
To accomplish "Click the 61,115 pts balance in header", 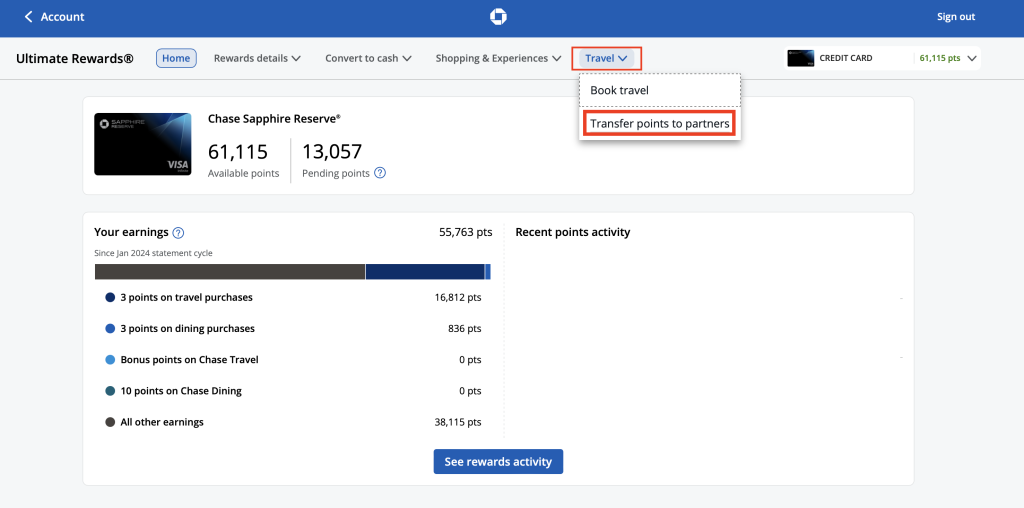I will (940, 58).
